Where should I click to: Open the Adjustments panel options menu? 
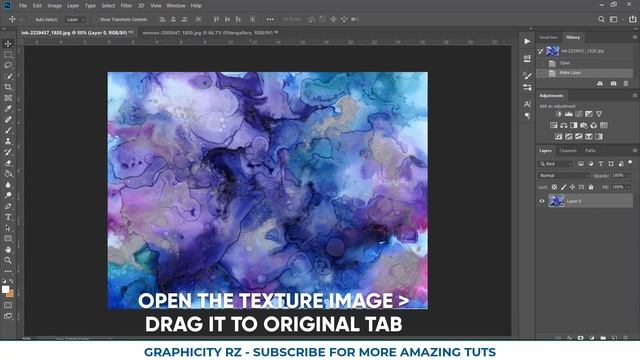[x=635, y=96]
